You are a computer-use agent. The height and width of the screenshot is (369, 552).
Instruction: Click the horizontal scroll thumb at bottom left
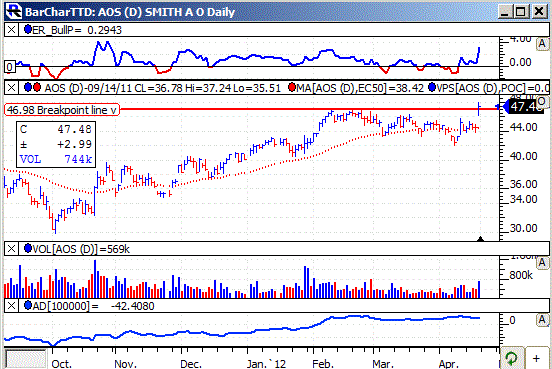pos(26,359)
